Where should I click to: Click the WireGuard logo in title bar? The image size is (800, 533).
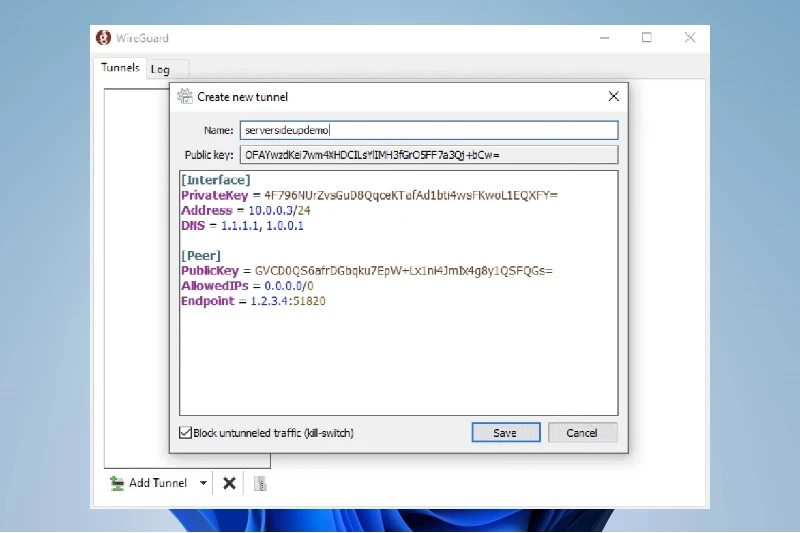point(103,38)
